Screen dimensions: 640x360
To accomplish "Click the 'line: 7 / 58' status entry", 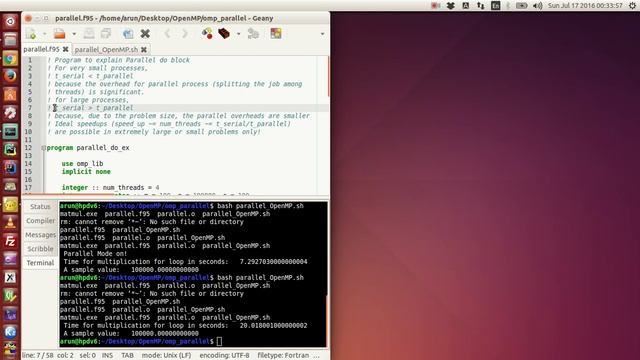I will pos(38,356).
